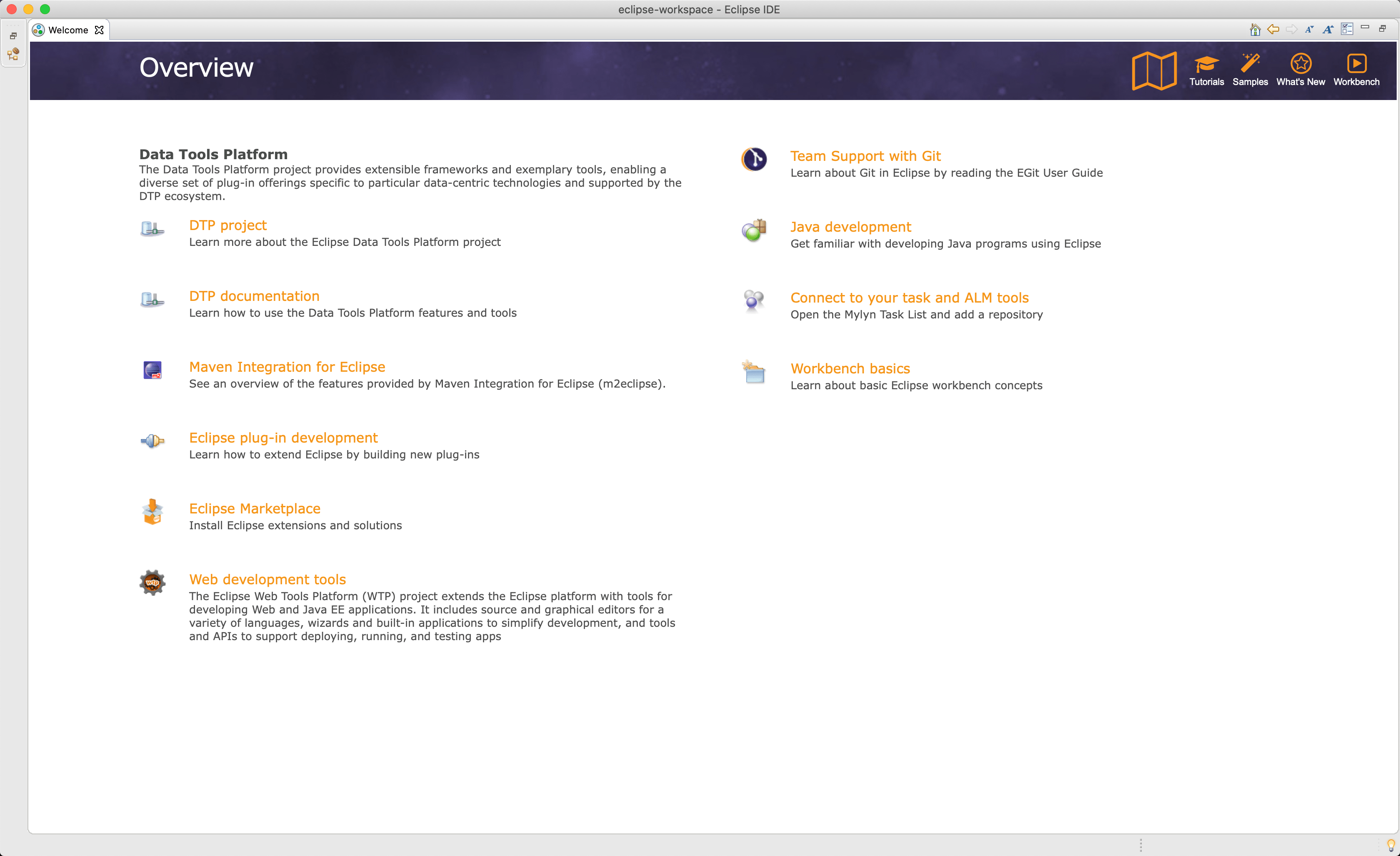Image resolution: width=1400 pixels, height=856 pixels.
Task: Open the Team Support with Git link
Action: [865, 156]
